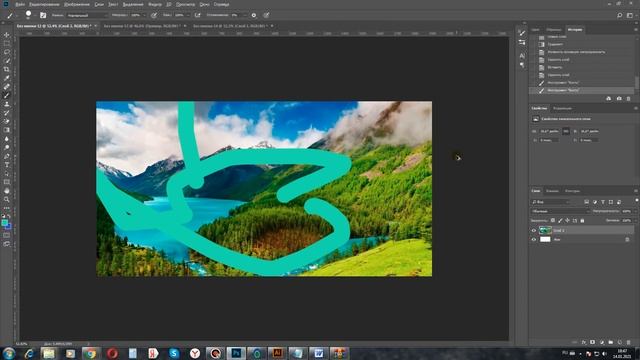The width and height of the screenshot is (640, 360).
Task: Open the History panel options menu
Action: (x=636, y=30)
